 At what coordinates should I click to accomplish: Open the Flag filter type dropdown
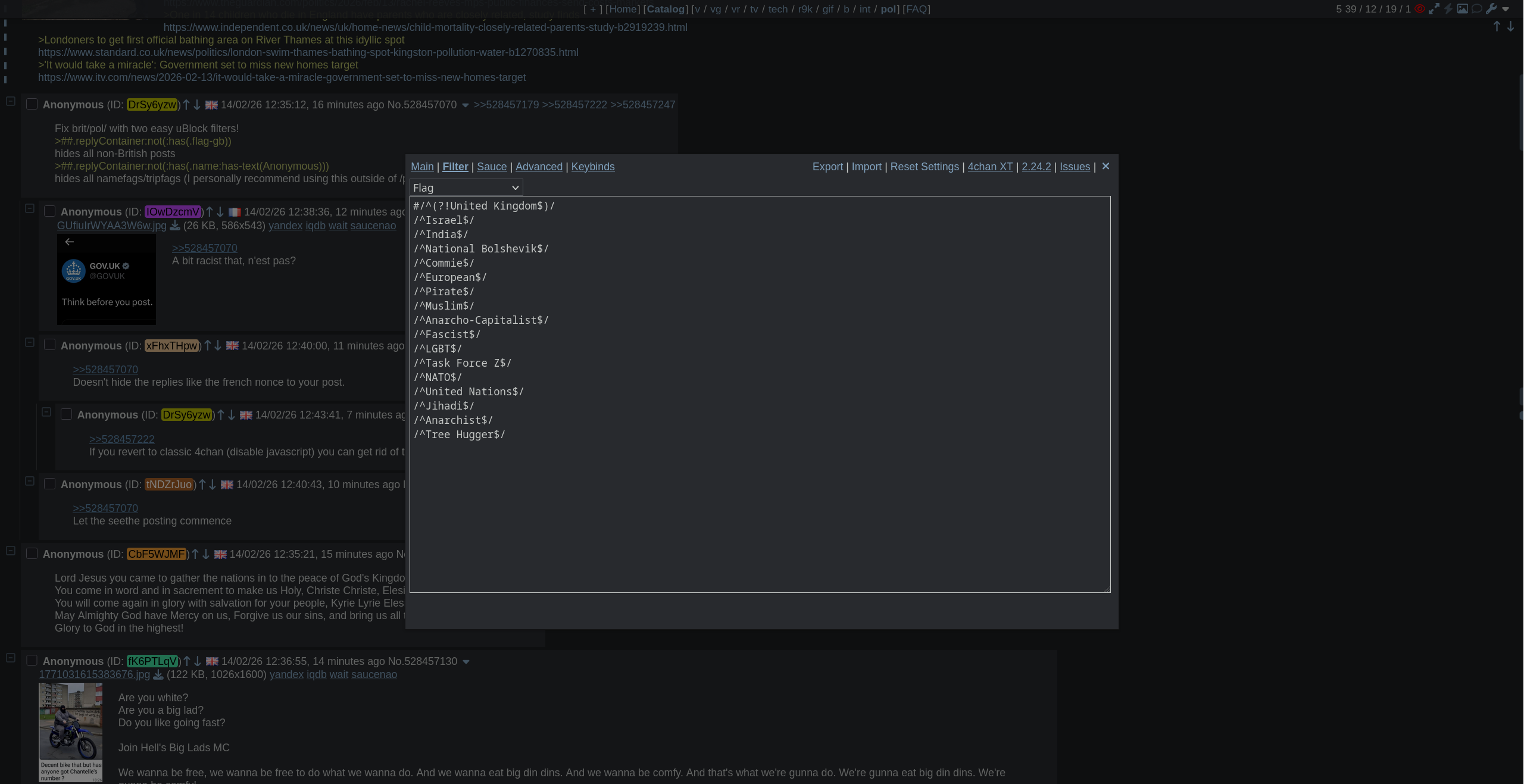466,188
